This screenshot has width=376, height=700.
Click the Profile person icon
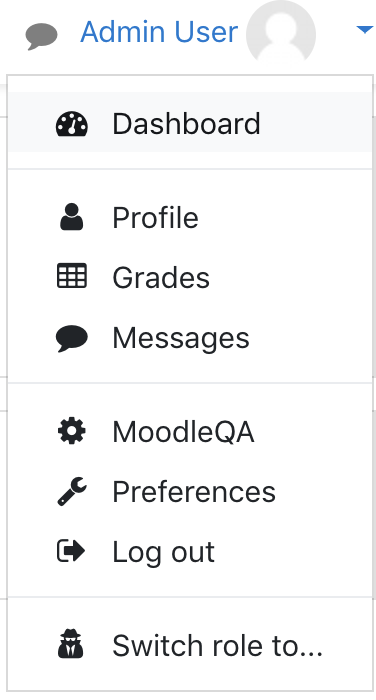click(71, 217)
